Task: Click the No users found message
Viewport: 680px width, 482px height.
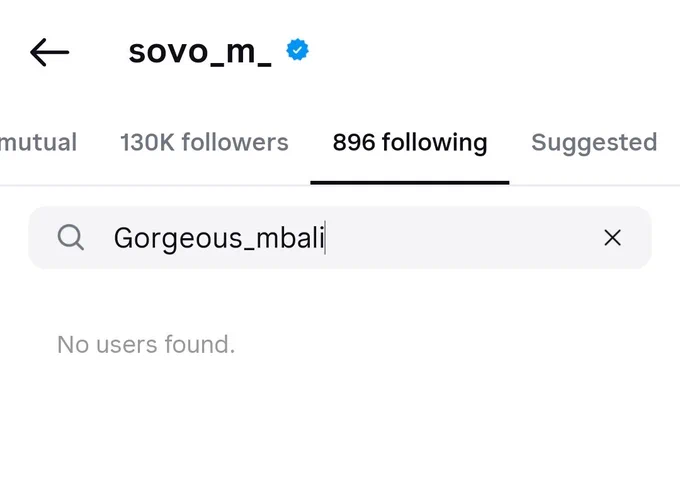Action: click(x=146, y=344)
